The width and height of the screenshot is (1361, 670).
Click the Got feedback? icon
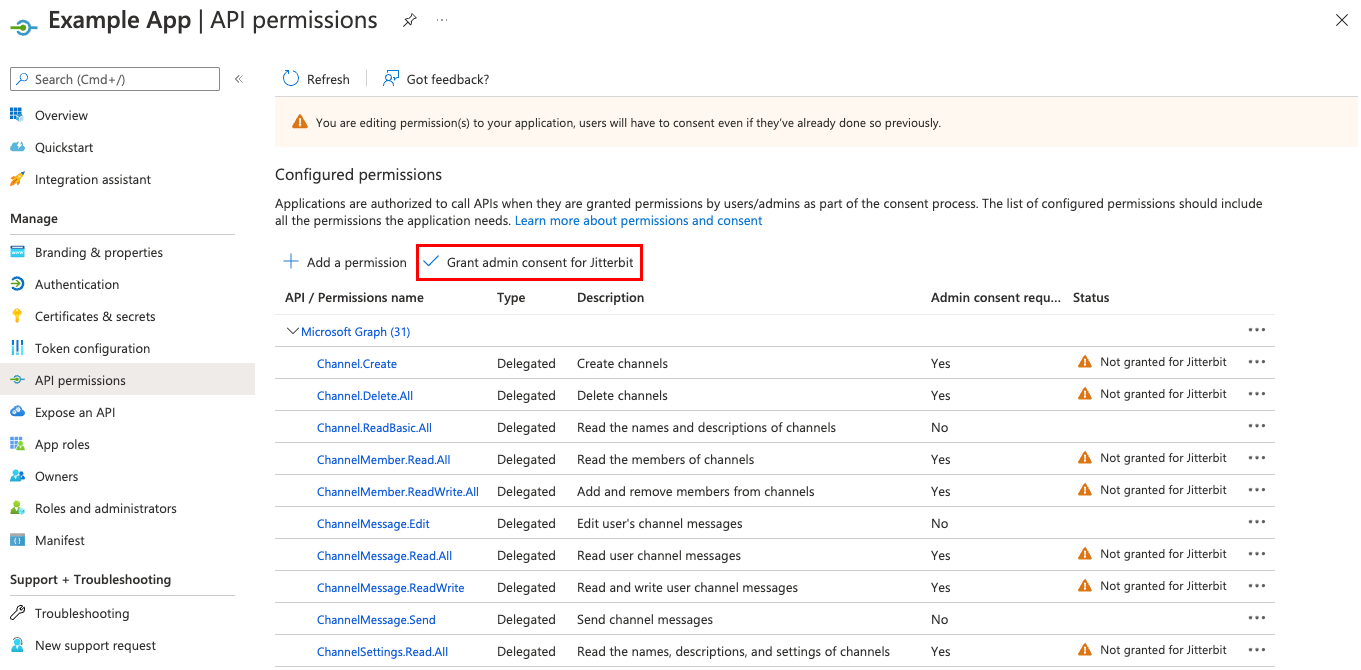click(x=393, y=78)
